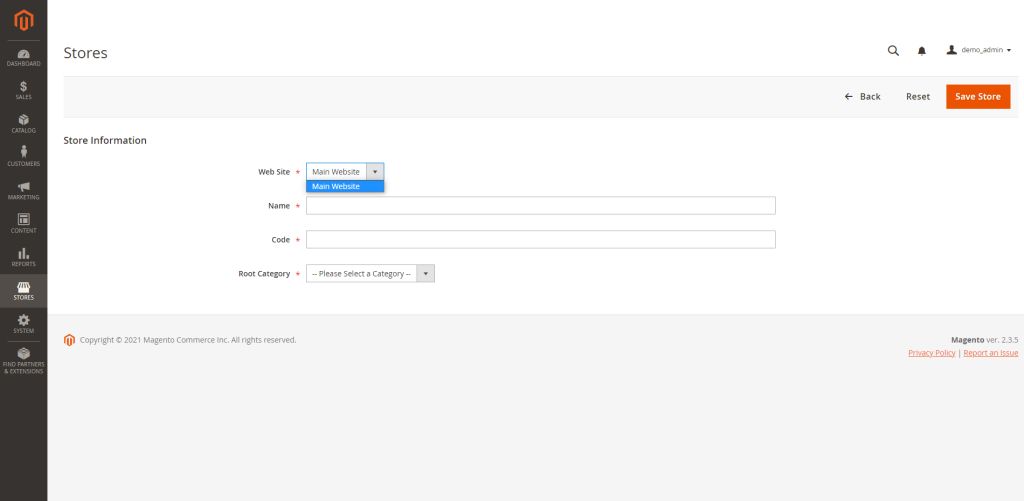Reset the store form

(918, 97)
